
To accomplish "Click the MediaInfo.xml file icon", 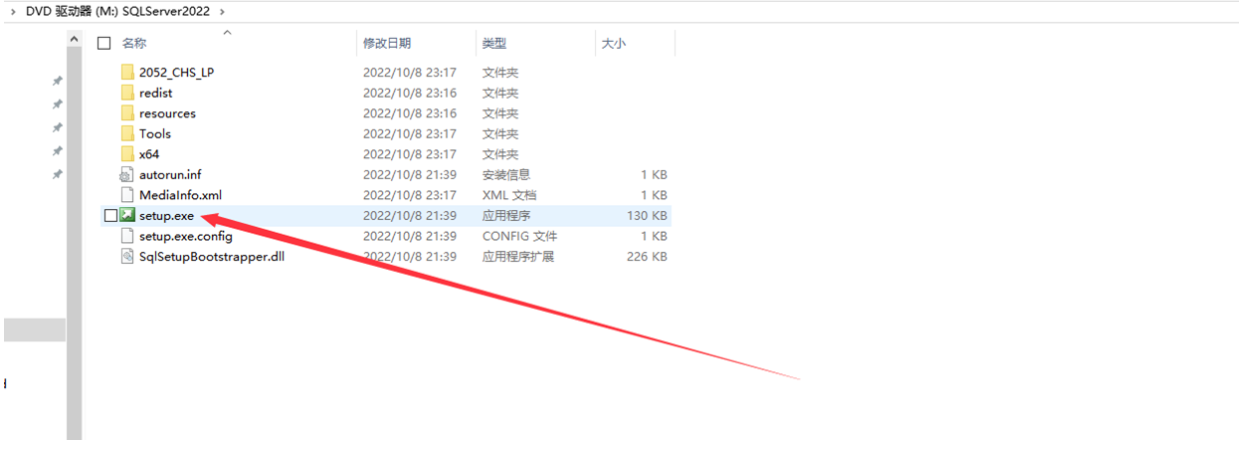I will [127, 195].
